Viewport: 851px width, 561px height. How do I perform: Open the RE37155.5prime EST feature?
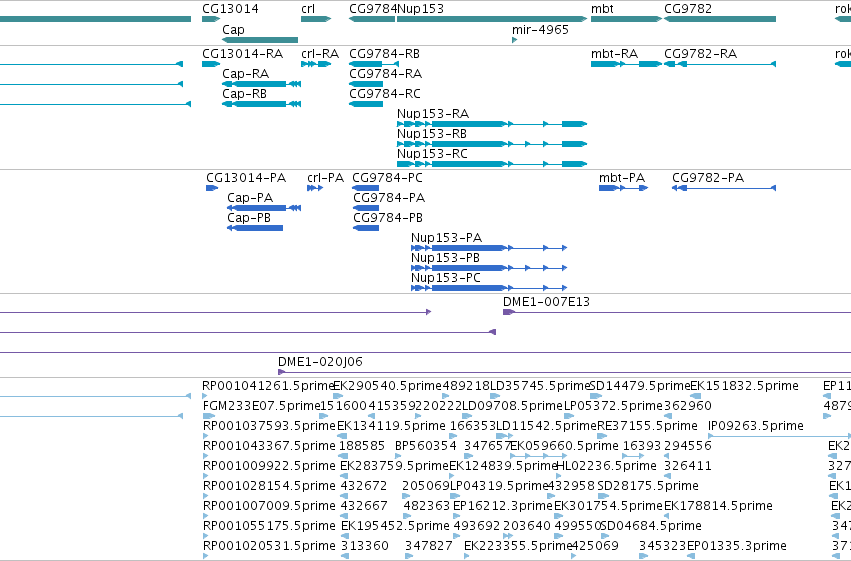point(601,436)
